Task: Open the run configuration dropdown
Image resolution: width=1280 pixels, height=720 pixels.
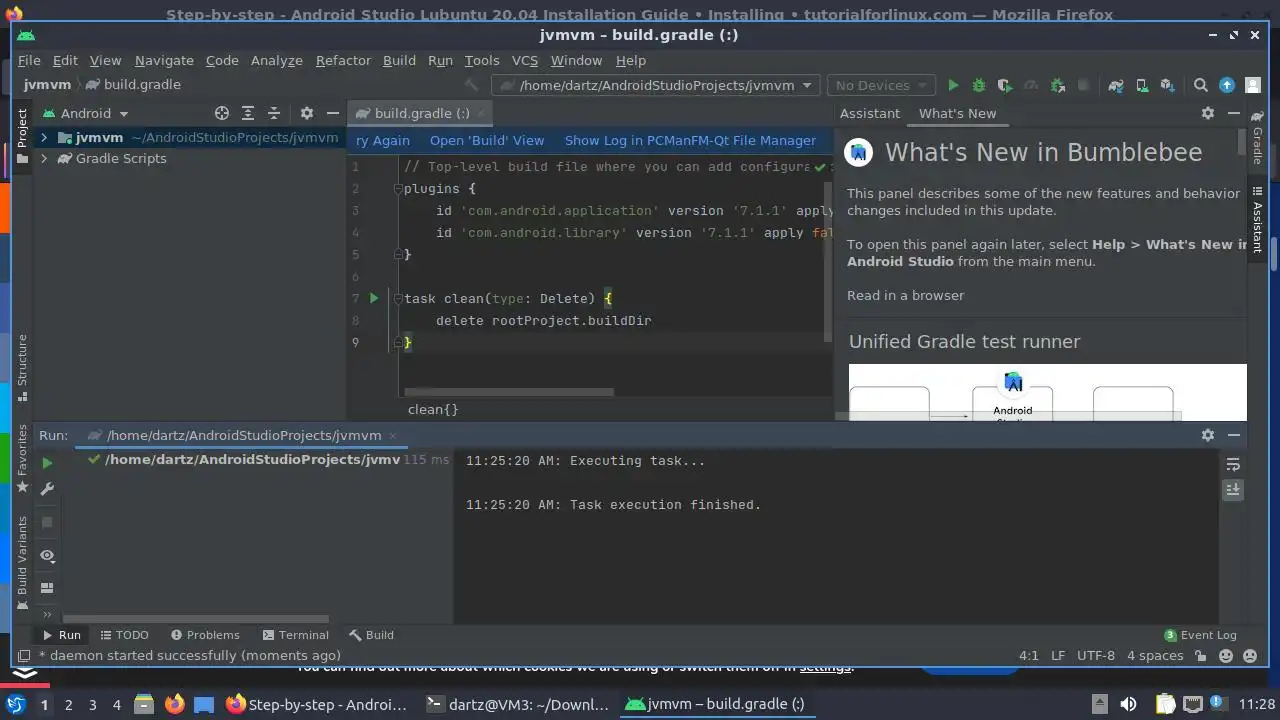Action: pos(656,85)
